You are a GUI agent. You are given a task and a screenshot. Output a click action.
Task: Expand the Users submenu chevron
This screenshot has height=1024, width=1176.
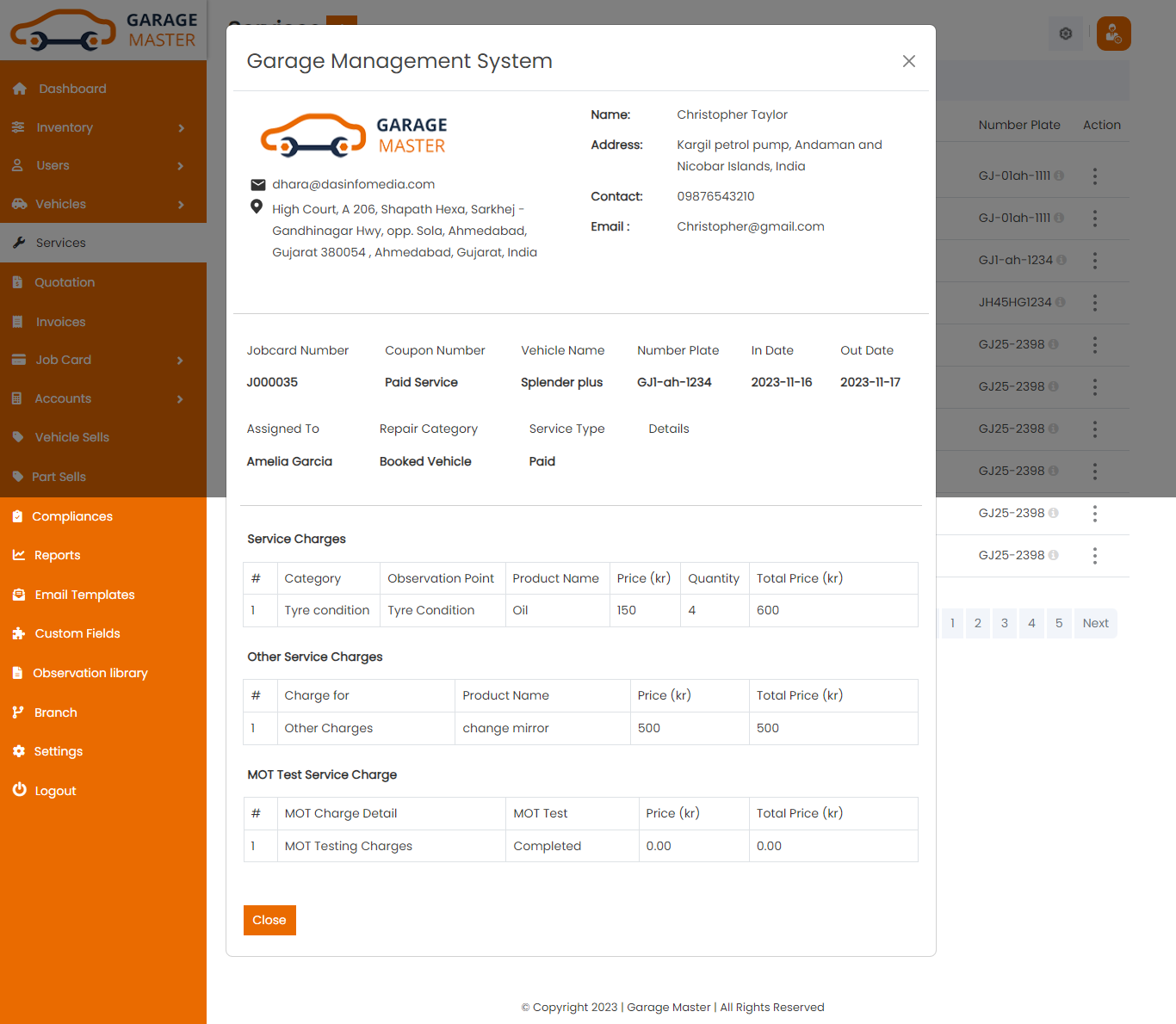pyautogui.click(x=181, y=166)
